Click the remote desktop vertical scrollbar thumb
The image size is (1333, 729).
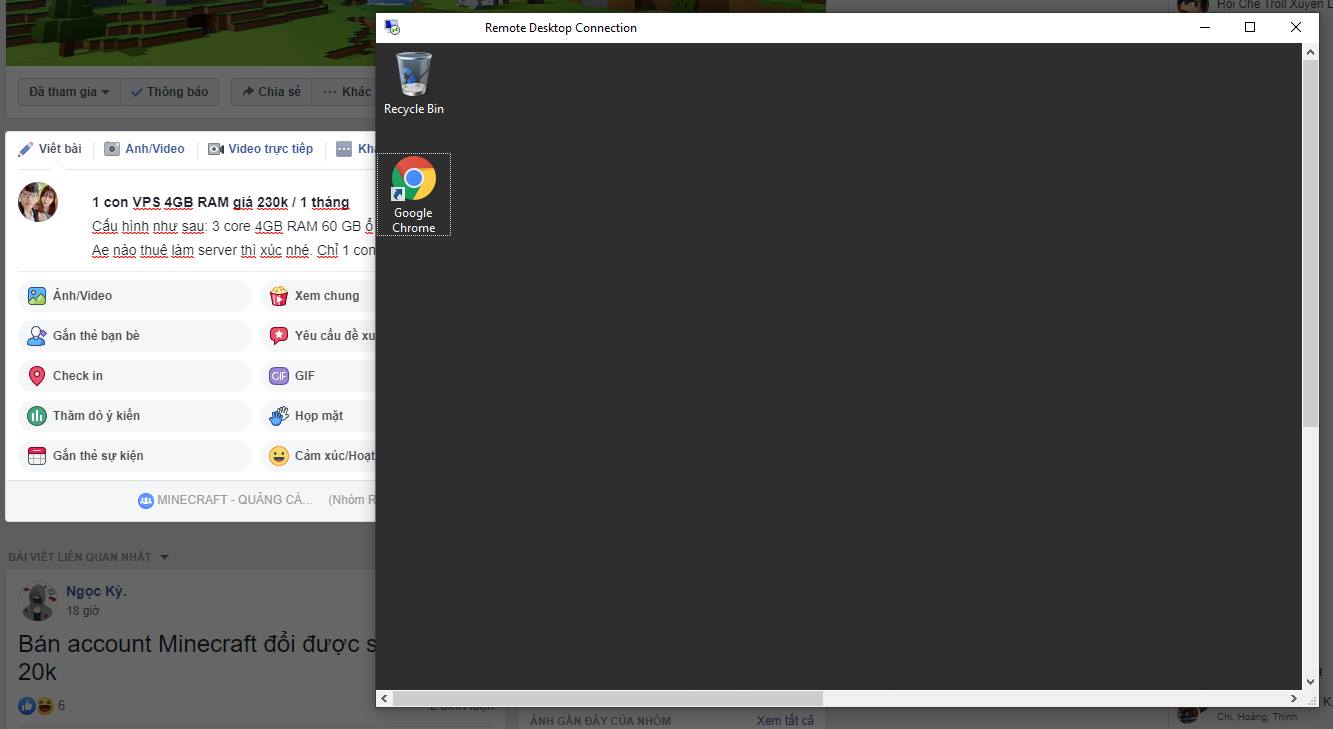1310,244
